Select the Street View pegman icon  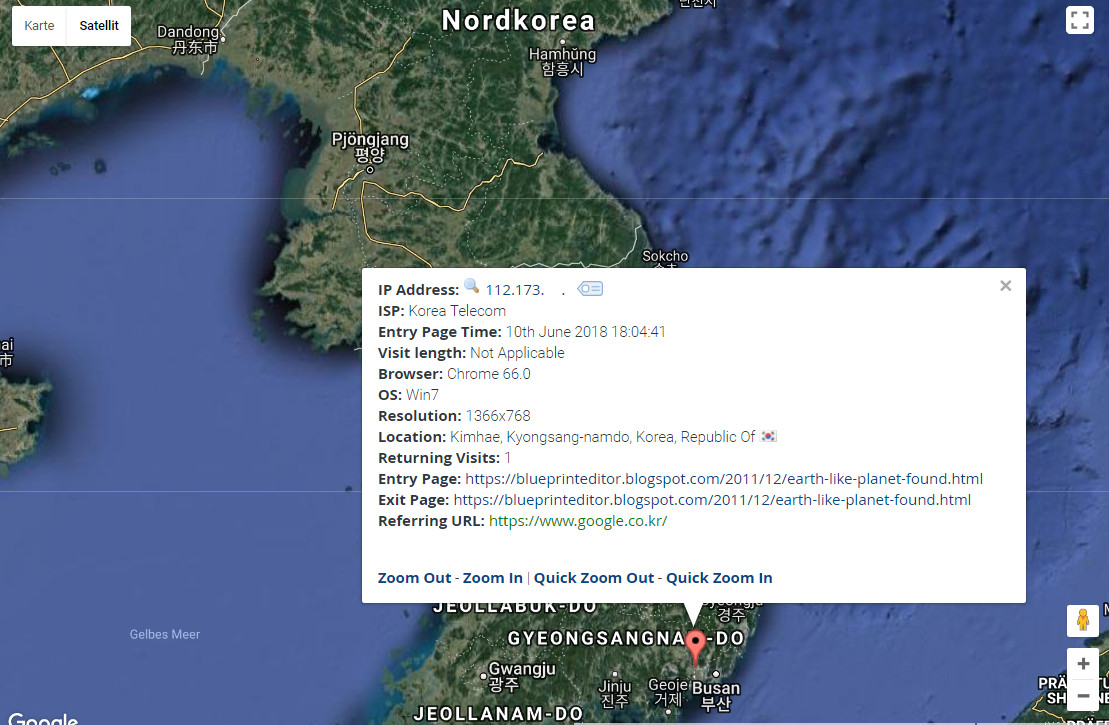(1082, 620)
